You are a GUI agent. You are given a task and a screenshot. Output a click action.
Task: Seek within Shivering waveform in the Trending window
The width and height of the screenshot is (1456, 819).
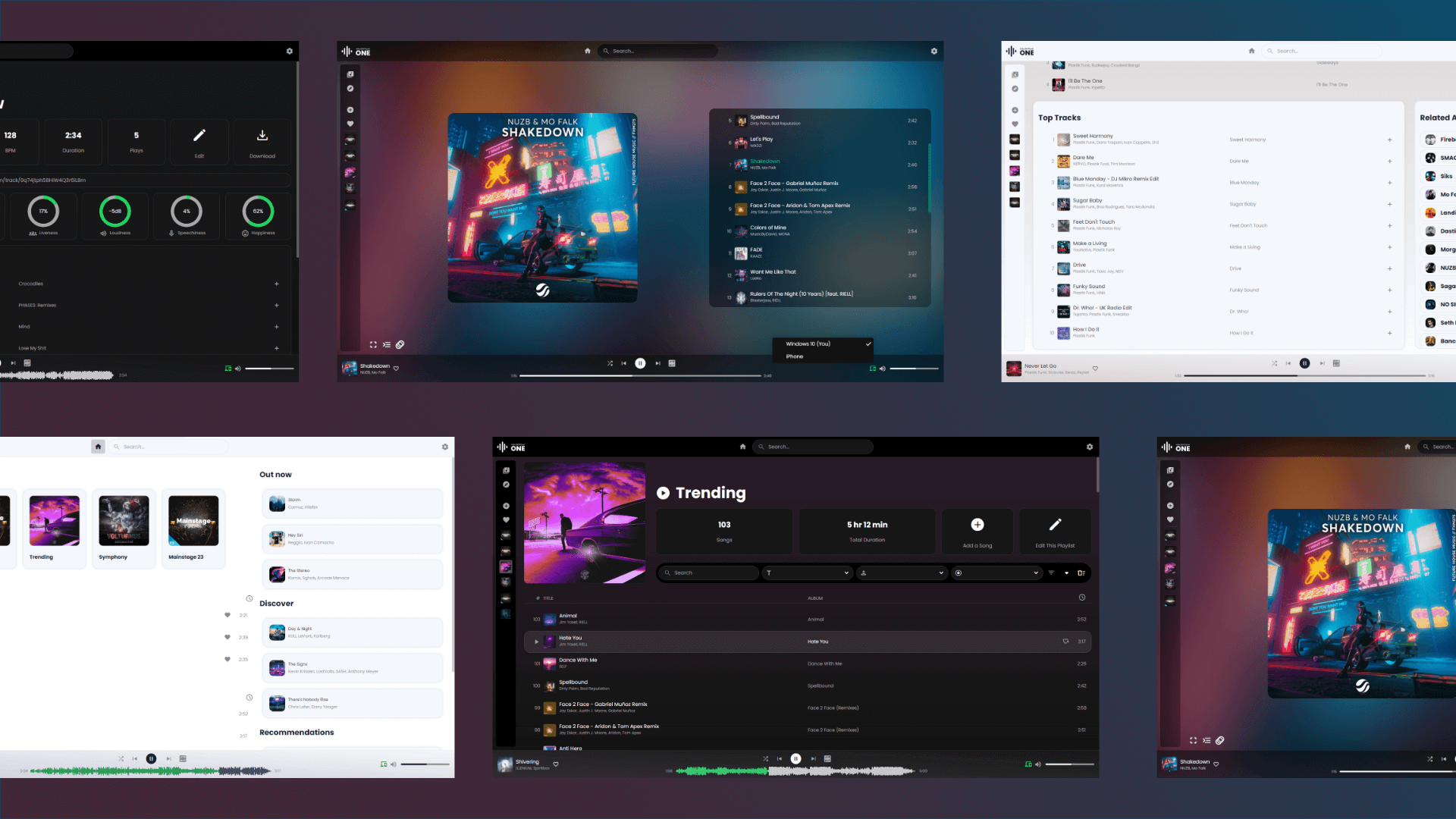[795, 771]
